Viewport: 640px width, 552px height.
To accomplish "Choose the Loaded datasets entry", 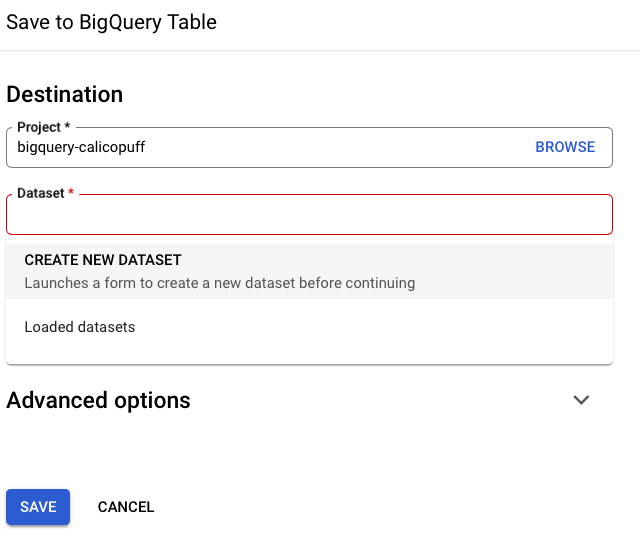I will (x=80, y=327).
